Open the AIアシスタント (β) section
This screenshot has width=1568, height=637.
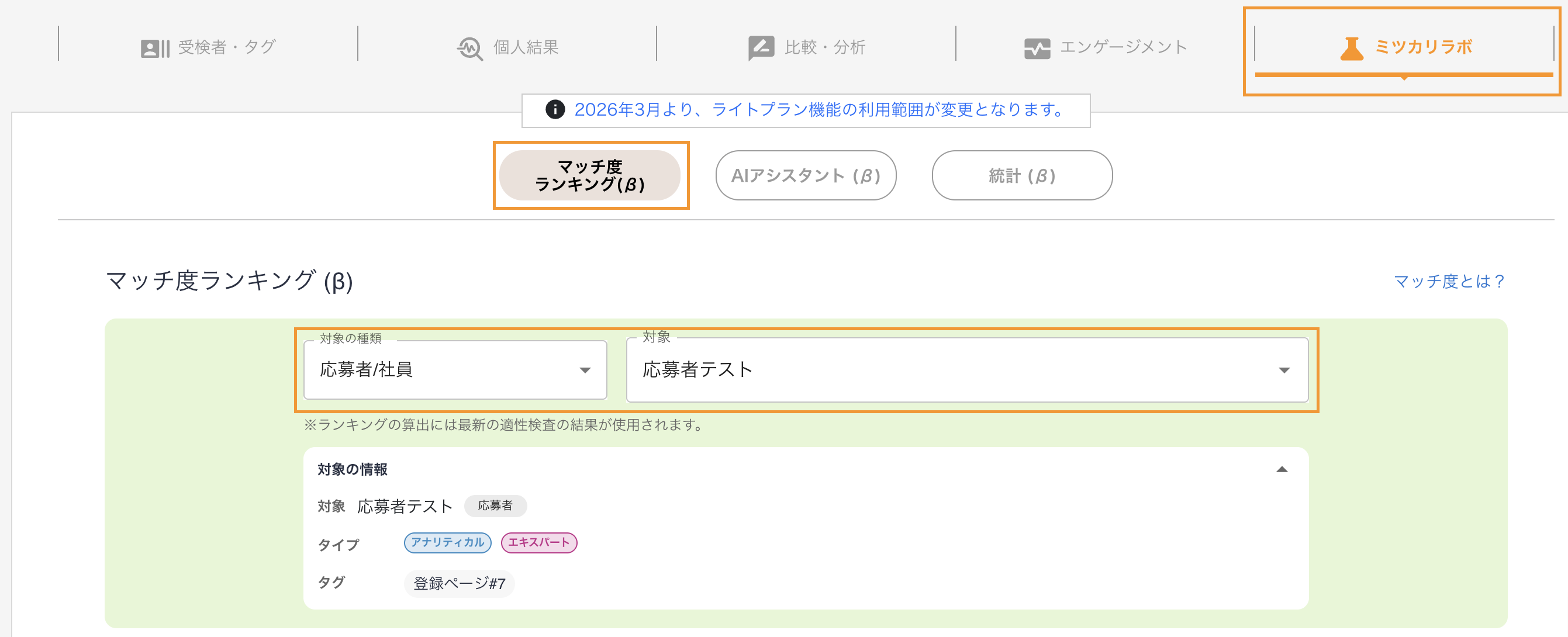[x=805, y=175]
